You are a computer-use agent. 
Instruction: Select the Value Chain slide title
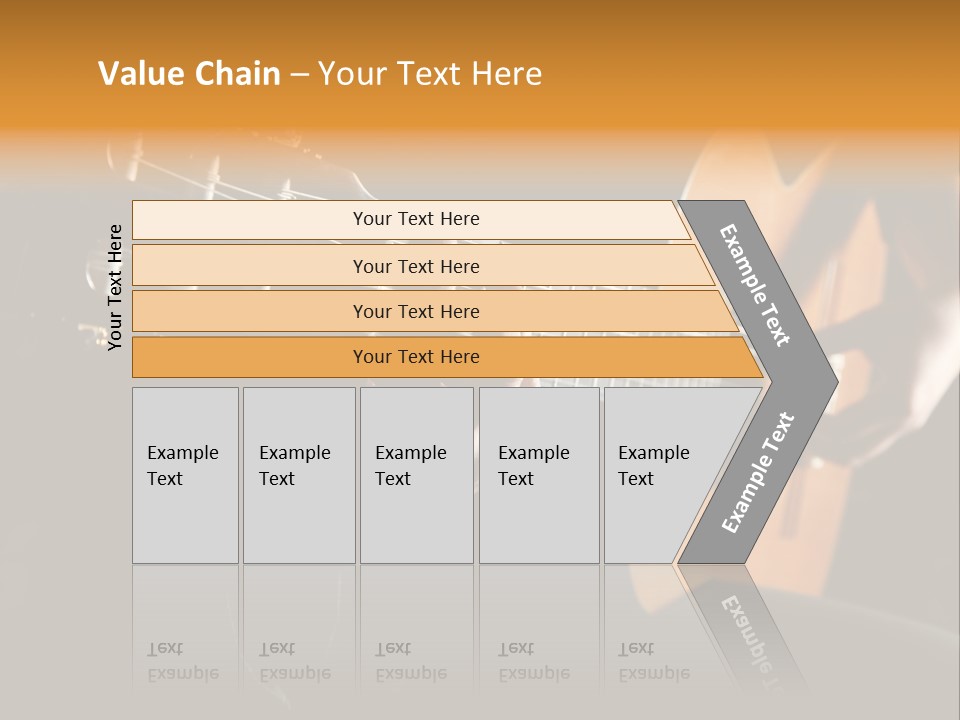coord(320,74)
